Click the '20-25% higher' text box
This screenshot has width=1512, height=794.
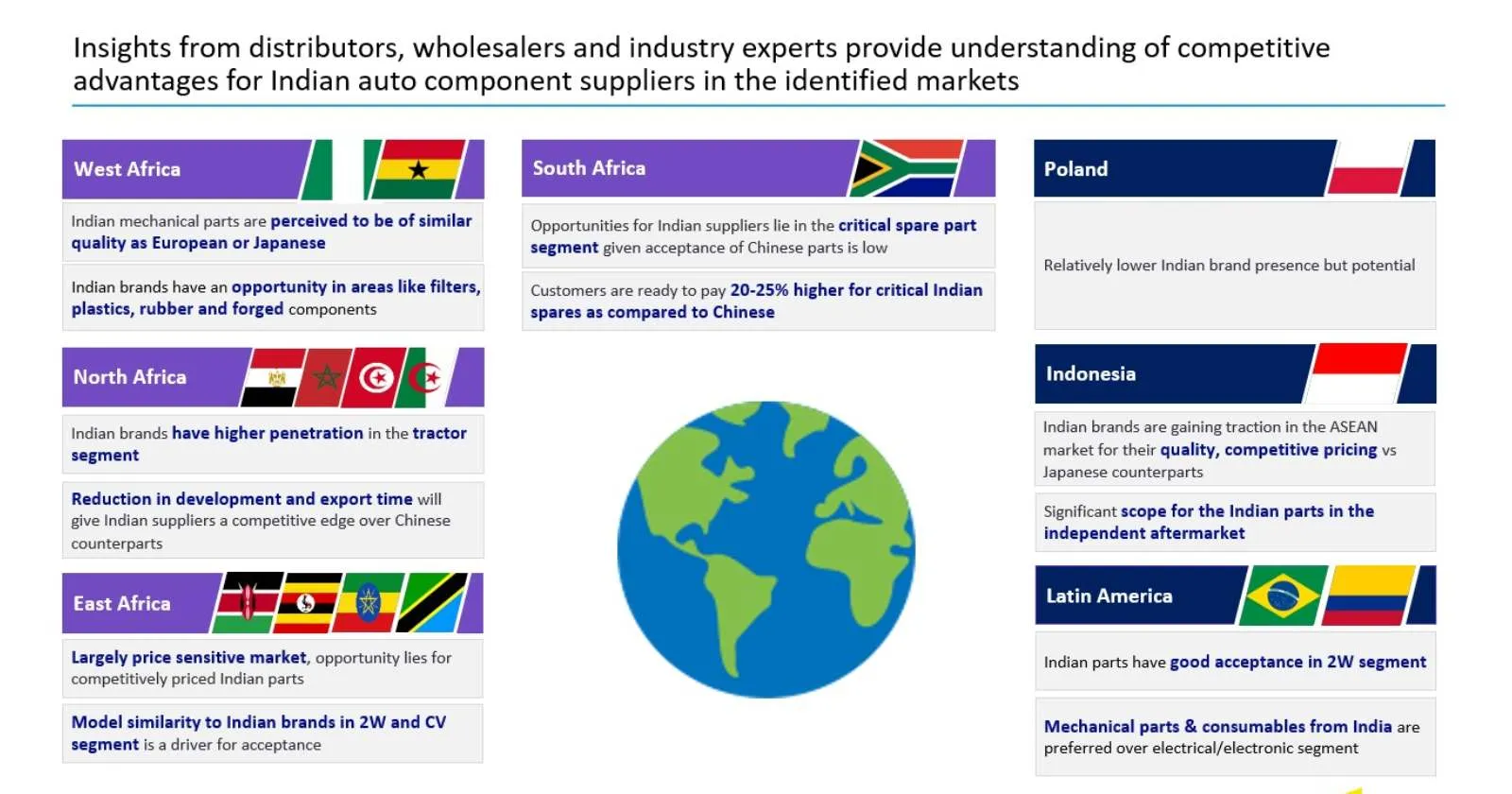coord(758,302)
